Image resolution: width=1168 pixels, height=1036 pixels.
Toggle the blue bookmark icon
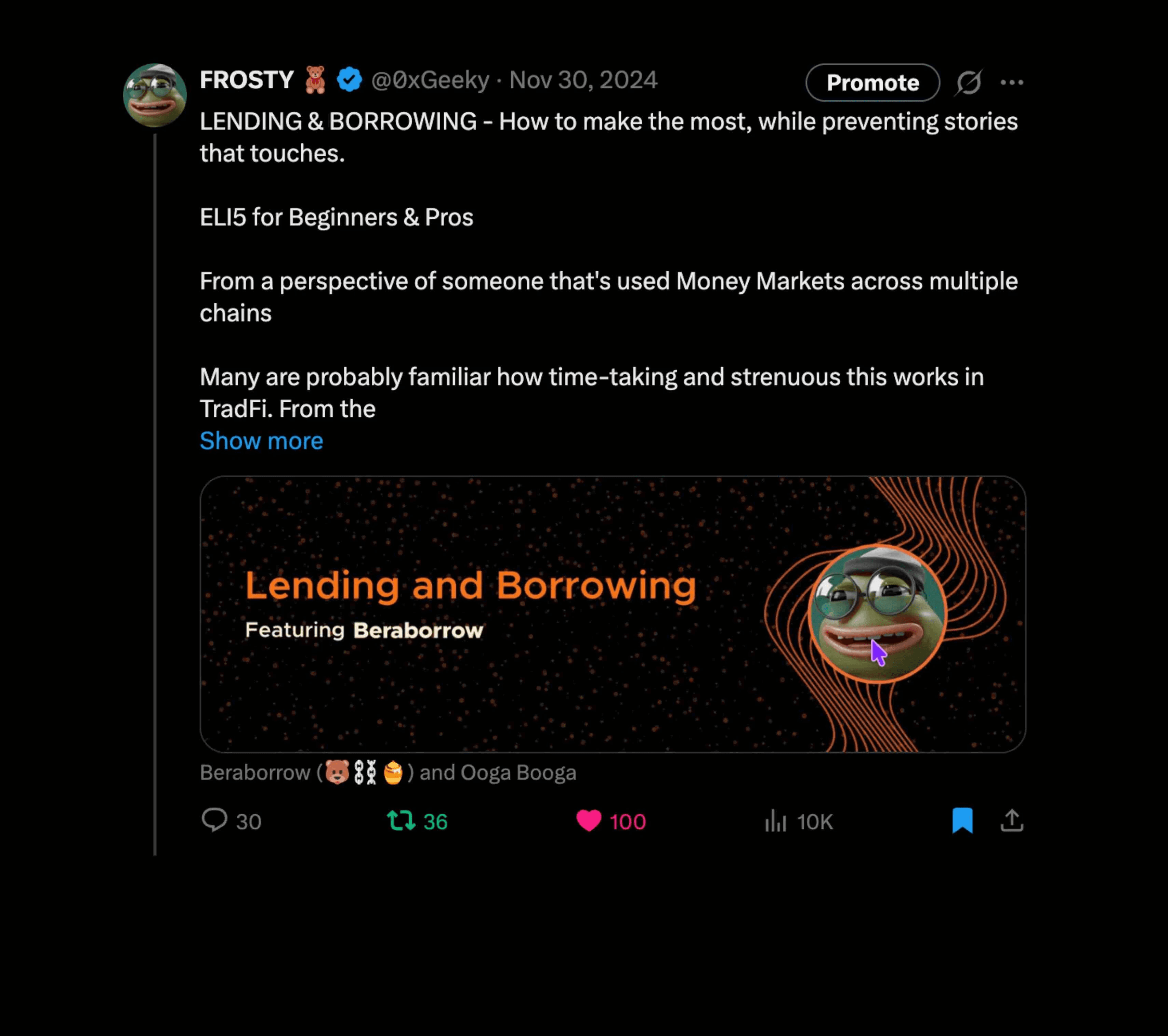tap(962, 820)
